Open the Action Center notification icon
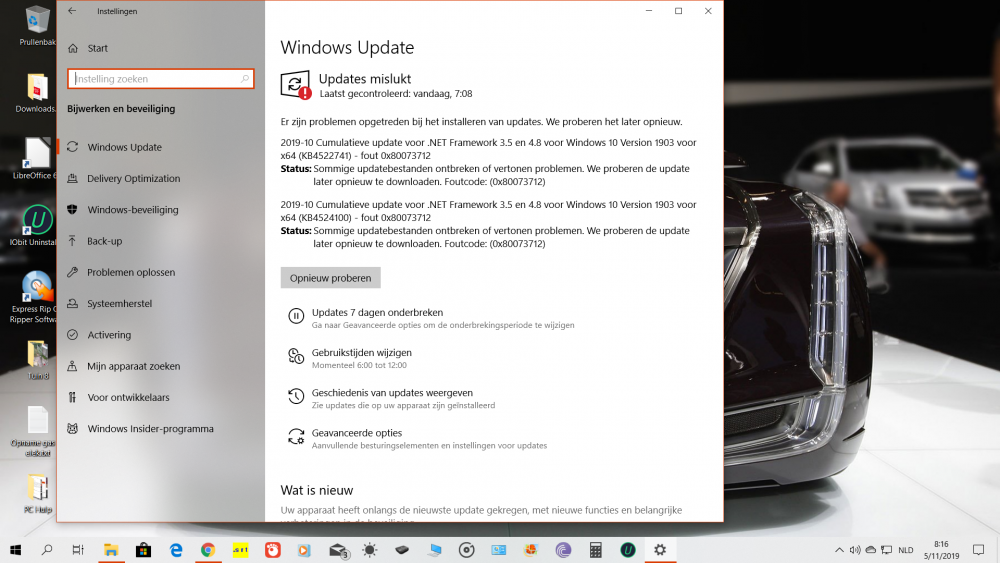Screen dimensions: 1000x563 click(x=978, y=550)
